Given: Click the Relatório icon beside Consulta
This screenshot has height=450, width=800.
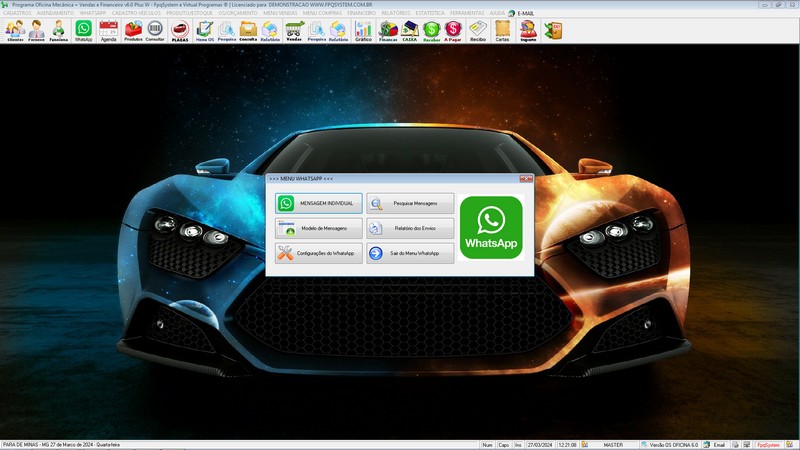Looking at the screenshot, I should point(270,31).
